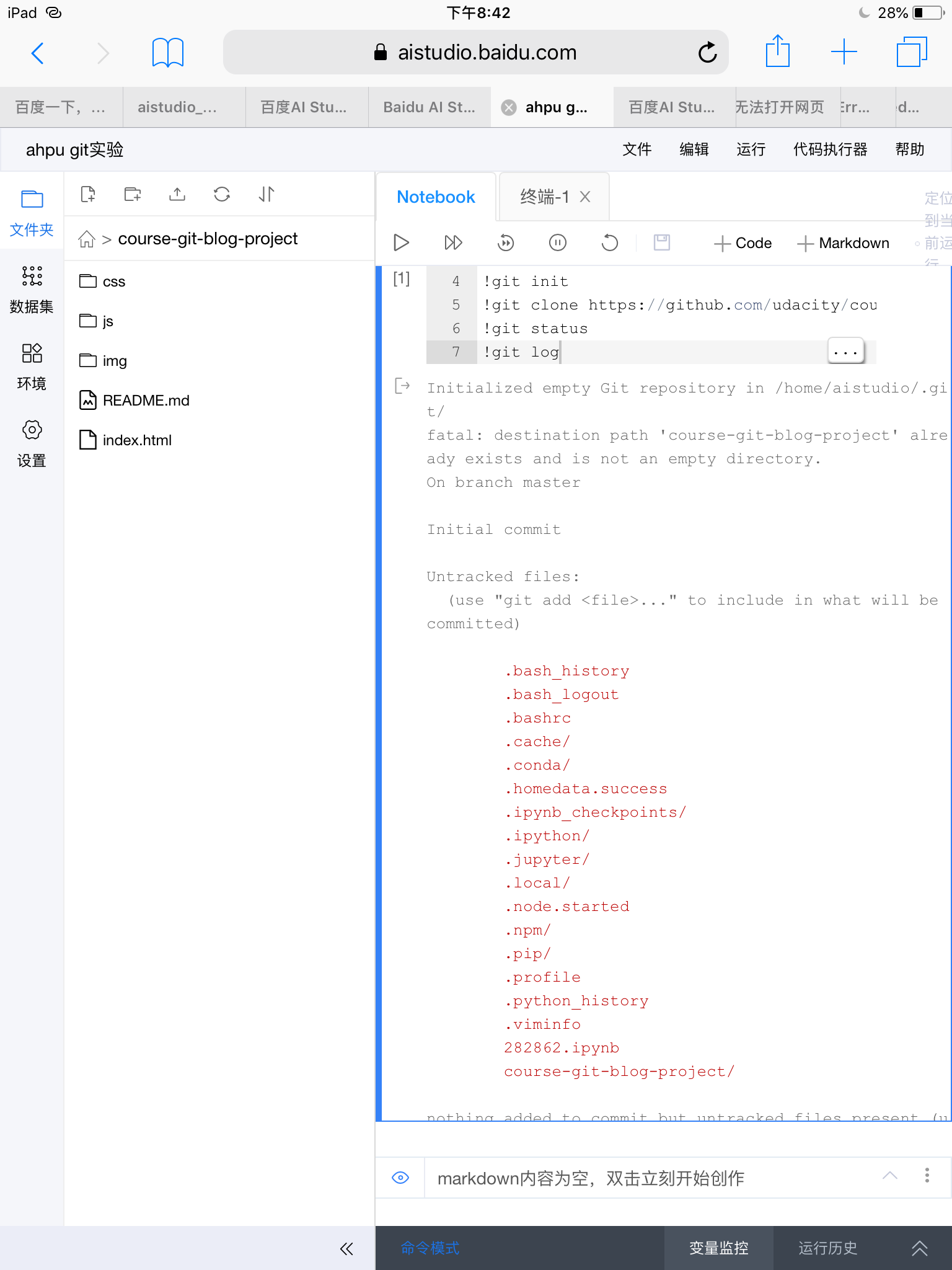The height and width of the screenshot is (1270, 952).
Task: Open the 运行历史 panel
Action: tap(827, 1248)
